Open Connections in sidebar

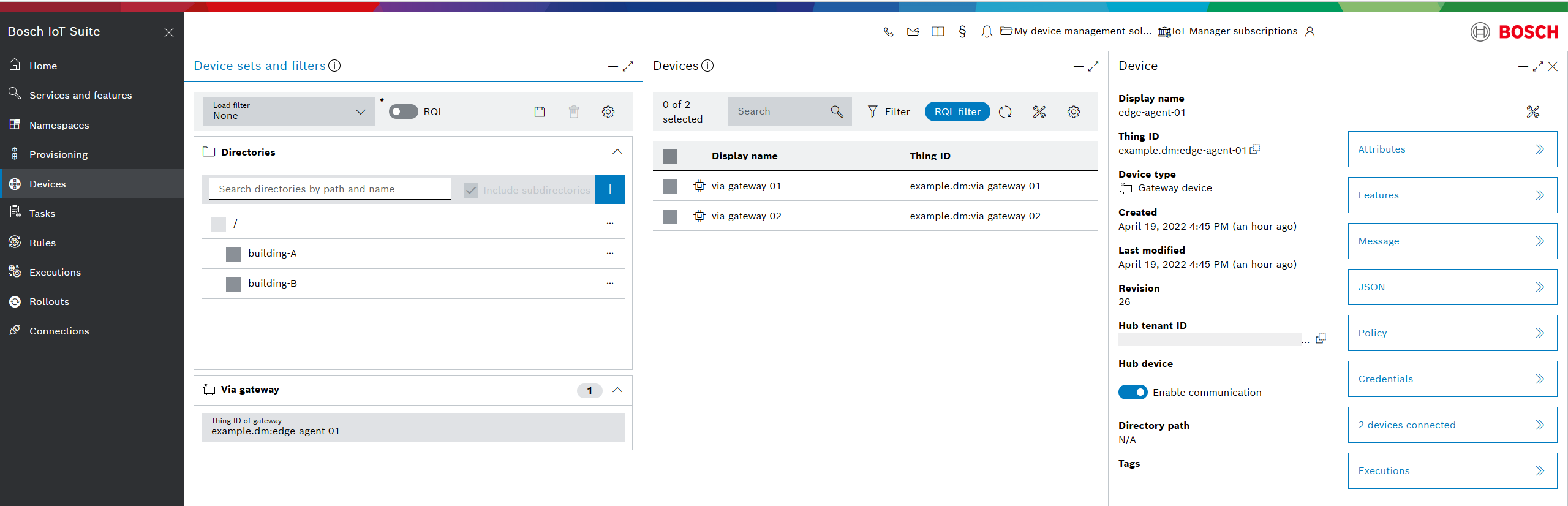point(92,331)
